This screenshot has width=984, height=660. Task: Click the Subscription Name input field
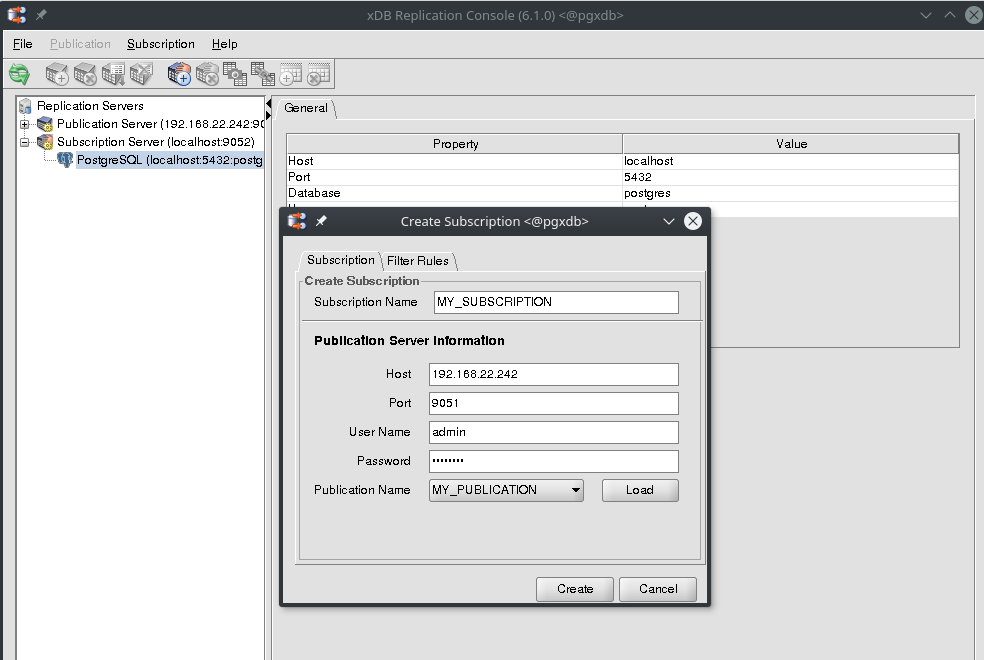556,302
